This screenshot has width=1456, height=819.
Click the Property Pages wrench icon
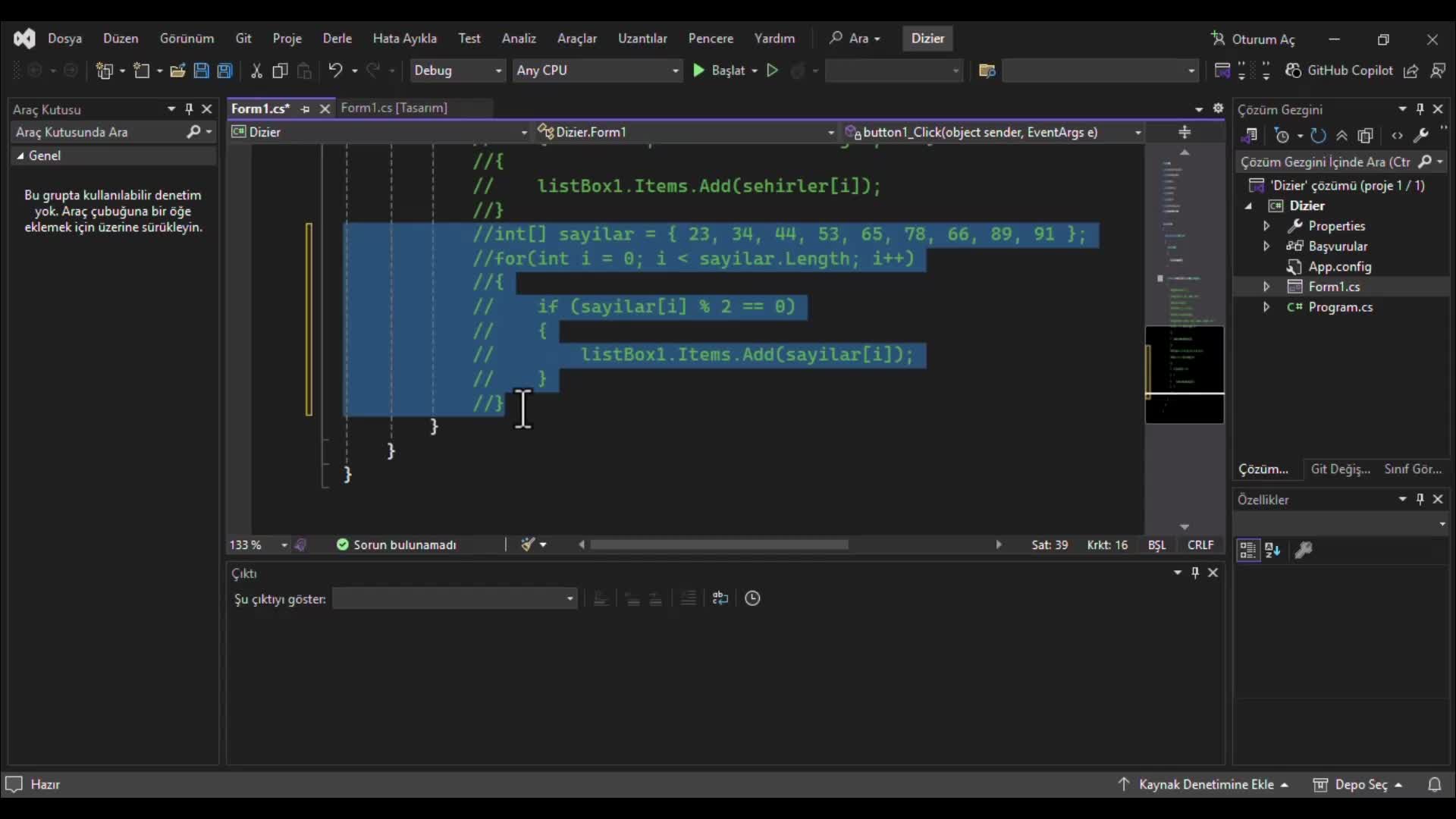coord(1303,550)
